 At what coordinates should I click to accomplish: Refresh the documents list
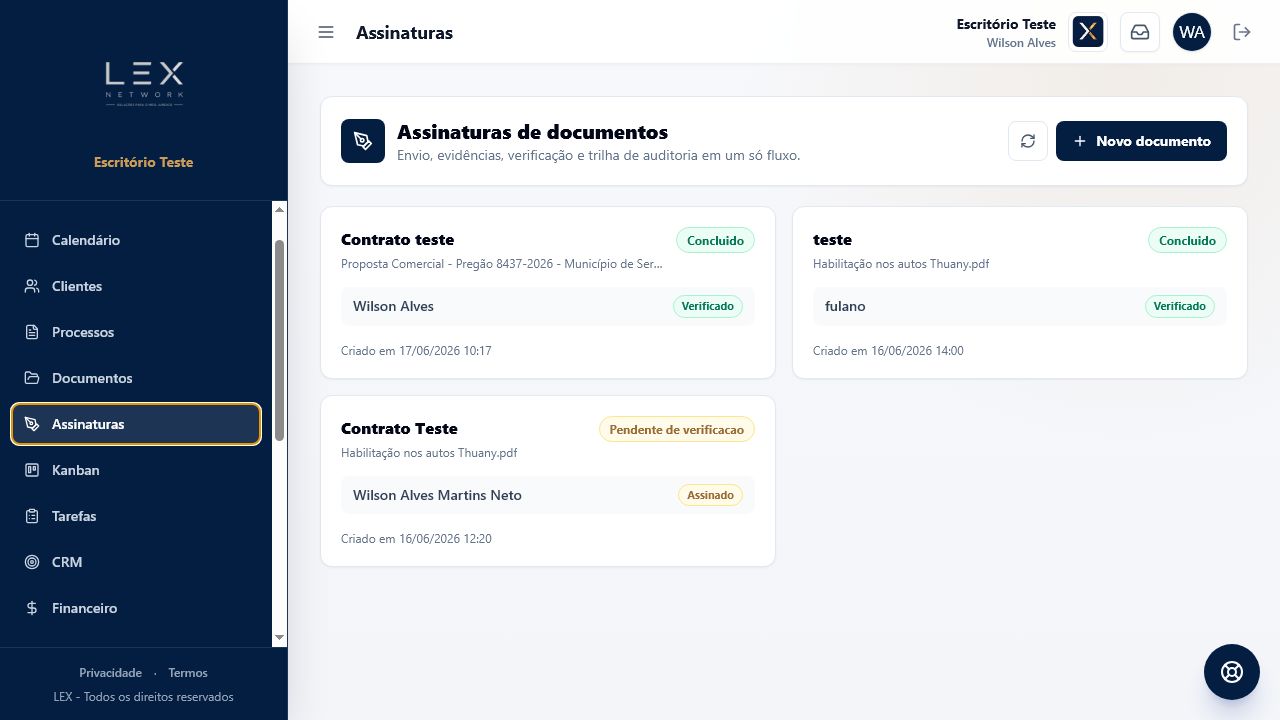point(1028,141)
